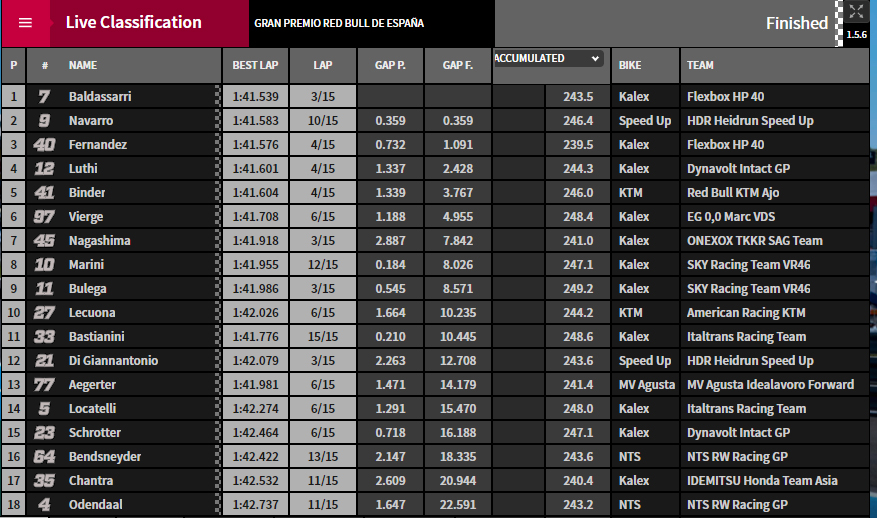Select rider name Di Giannantonio

[113, 361]
